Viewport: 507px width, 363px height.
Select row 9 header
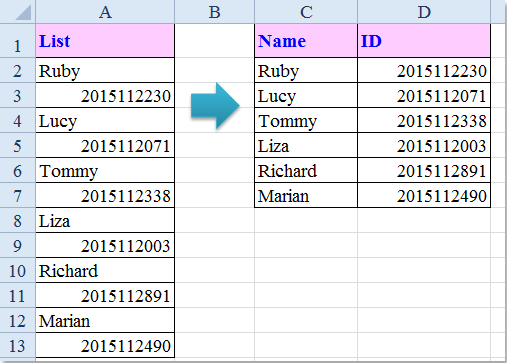pos(17,245)
